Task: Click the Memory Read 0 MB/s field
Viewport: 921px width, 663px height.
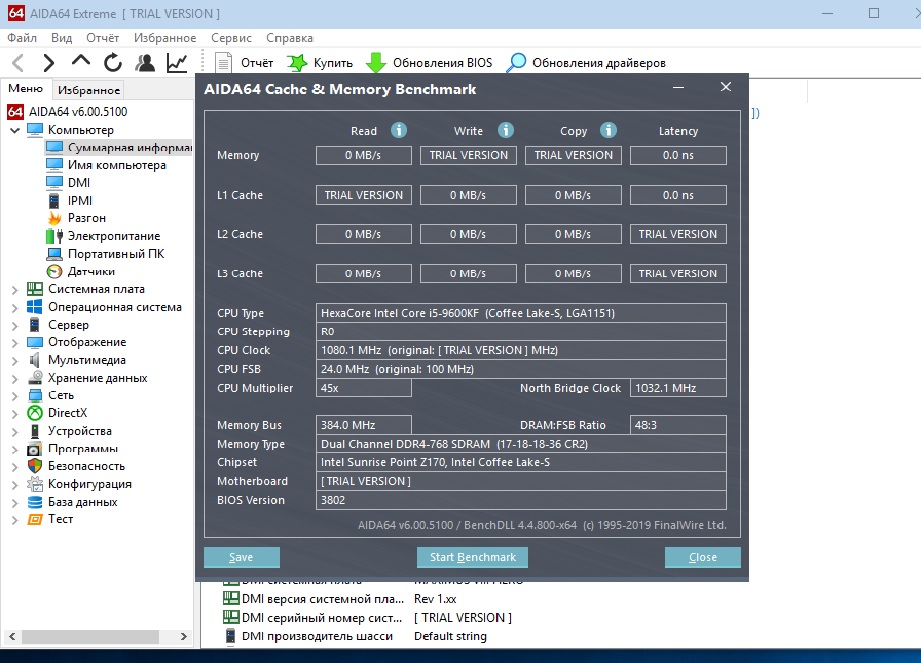Action: pos(364,155)
